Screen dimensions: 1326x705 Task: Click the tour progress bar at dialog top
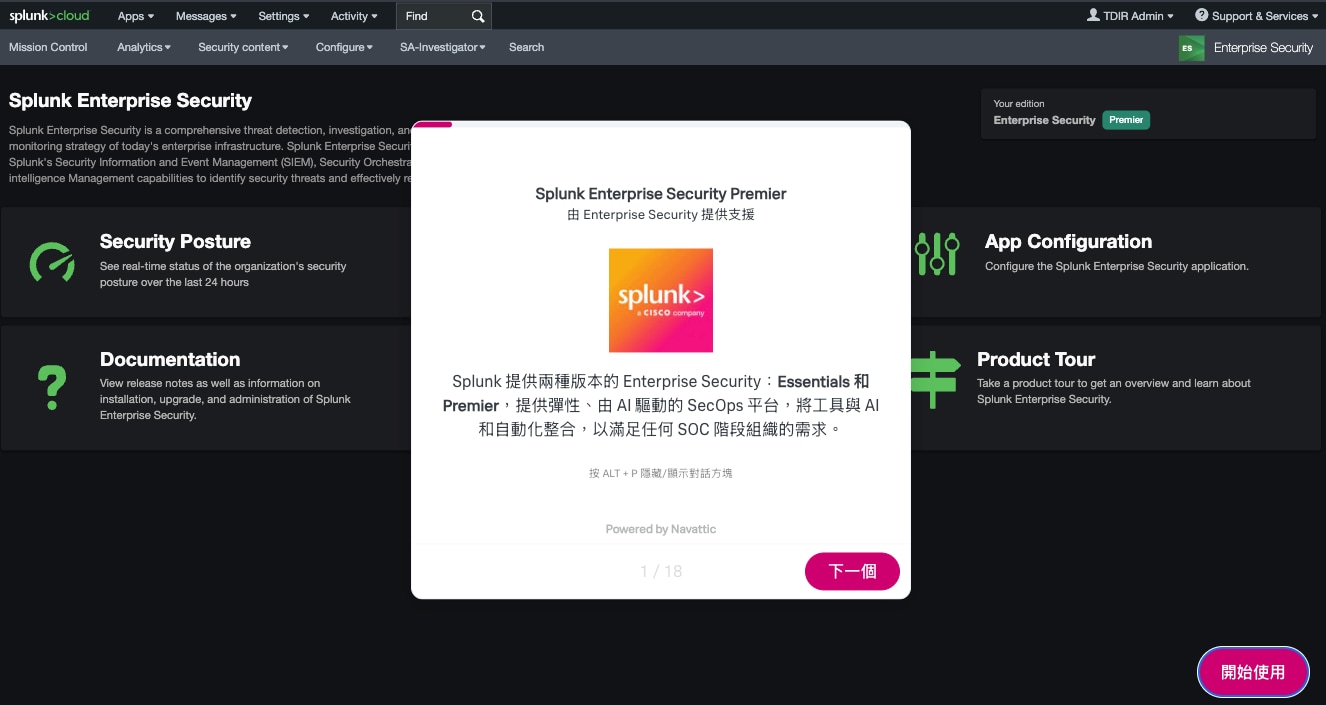[x=661, y=124]
